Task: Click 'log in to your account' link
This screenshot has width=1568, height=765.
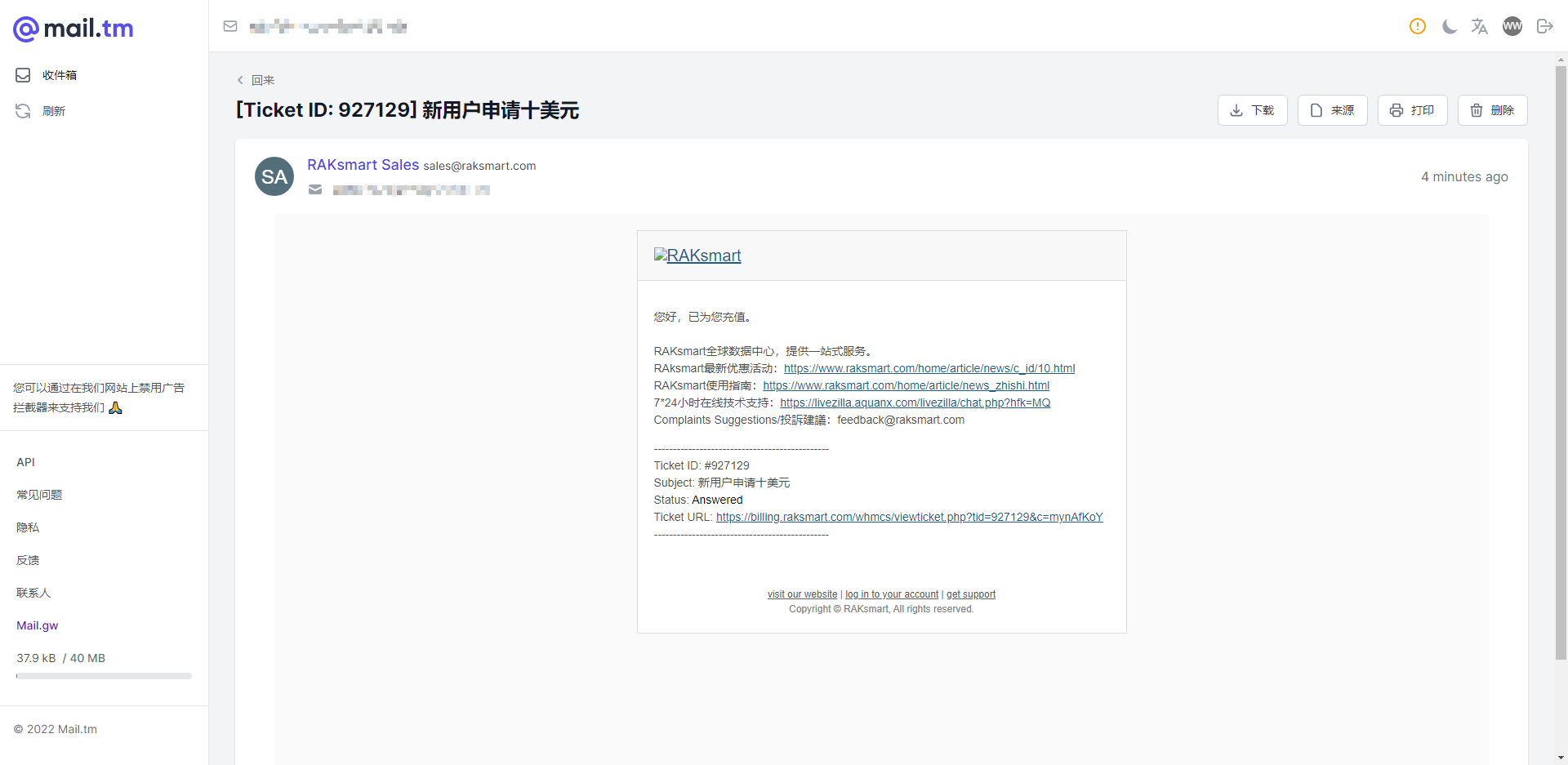Action: pyautogui.click(x=892, y=594)
